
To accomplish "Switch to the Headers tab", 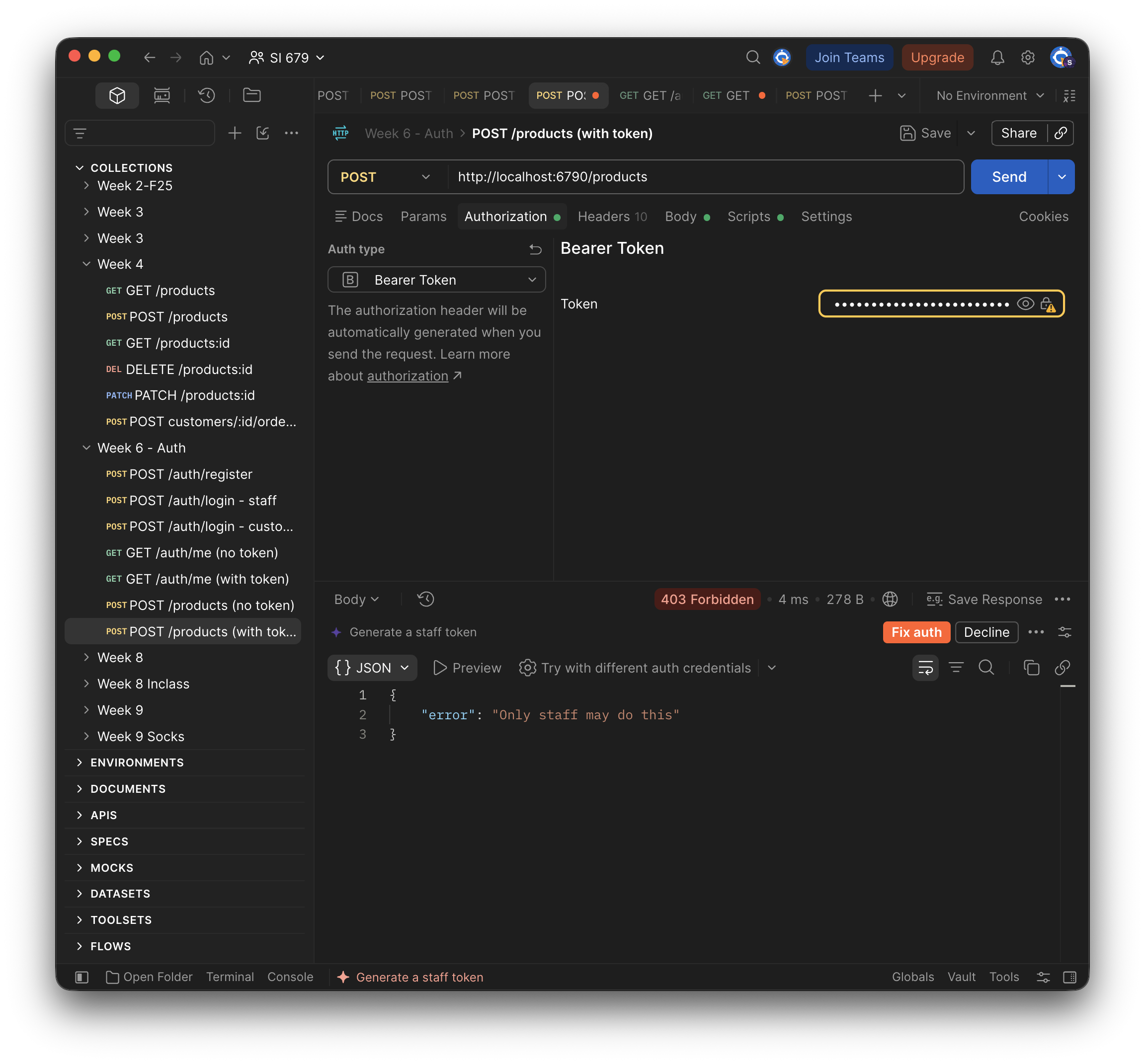I will tap(612, 217).
